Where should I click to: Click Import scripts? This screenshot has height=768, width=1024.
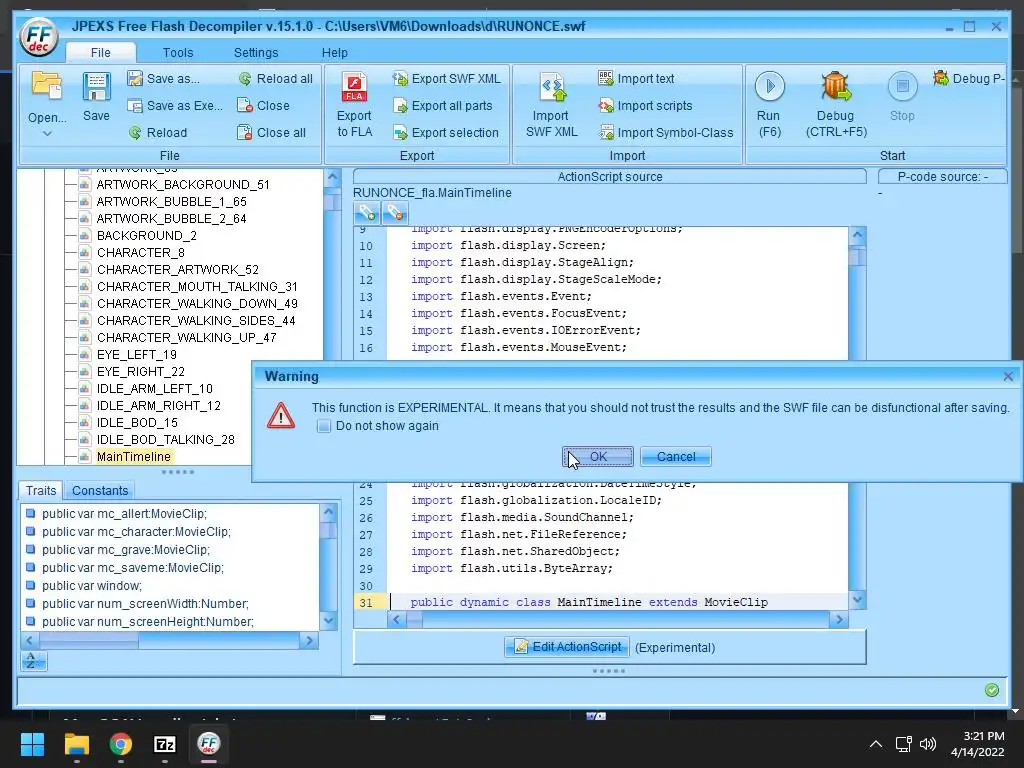click(645, 106)
